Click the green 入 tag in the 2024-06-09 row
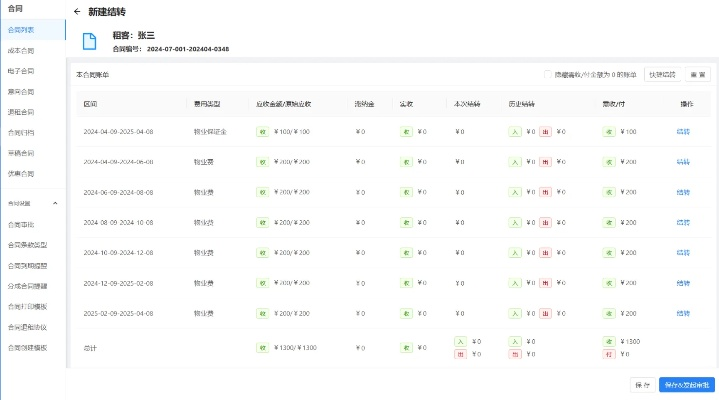This screenshot has height=400, width=719. [x=515, y=192]
